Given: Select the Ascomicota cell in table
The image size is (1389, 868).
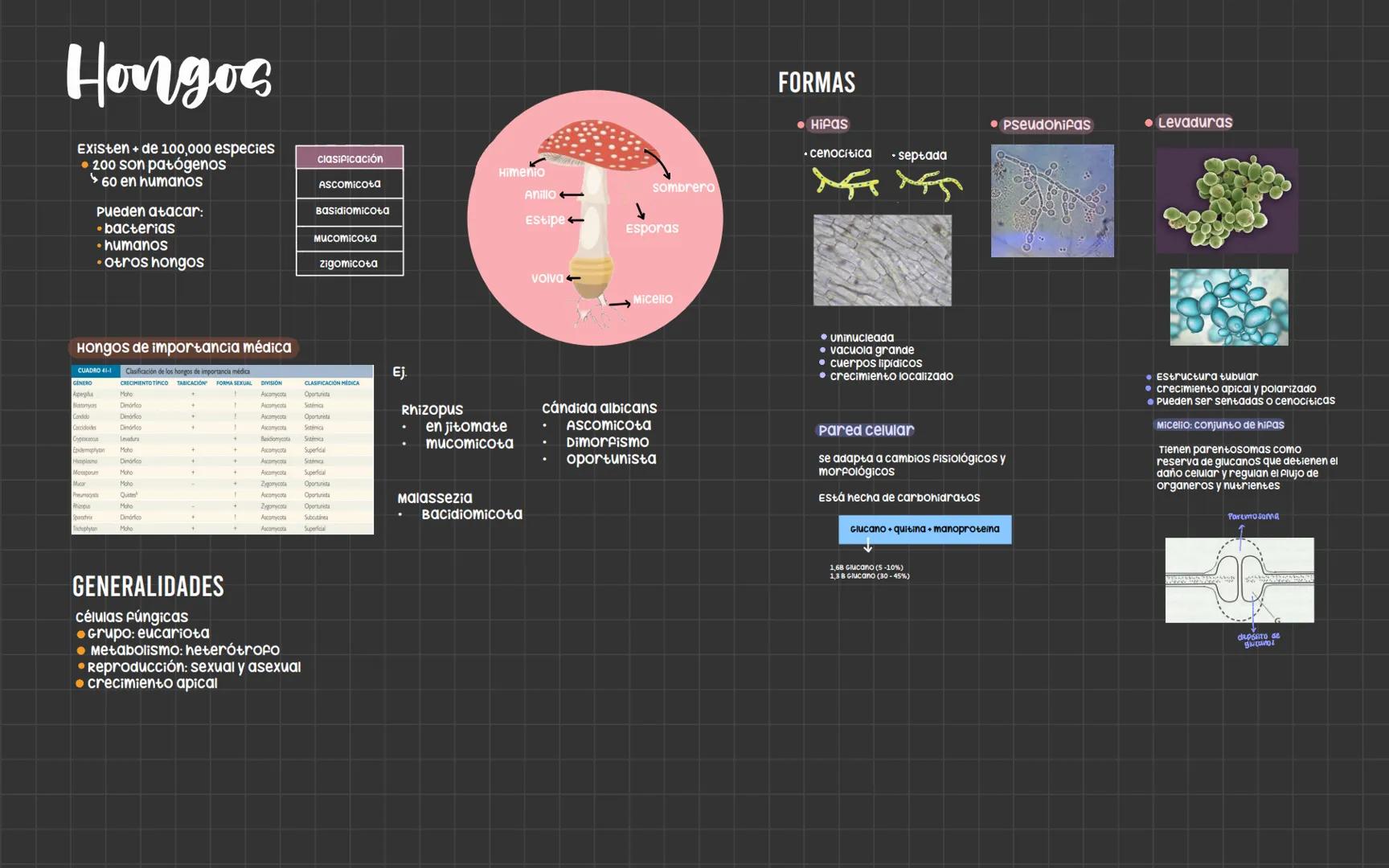Looking at the screenshot, I should point(350,184).
